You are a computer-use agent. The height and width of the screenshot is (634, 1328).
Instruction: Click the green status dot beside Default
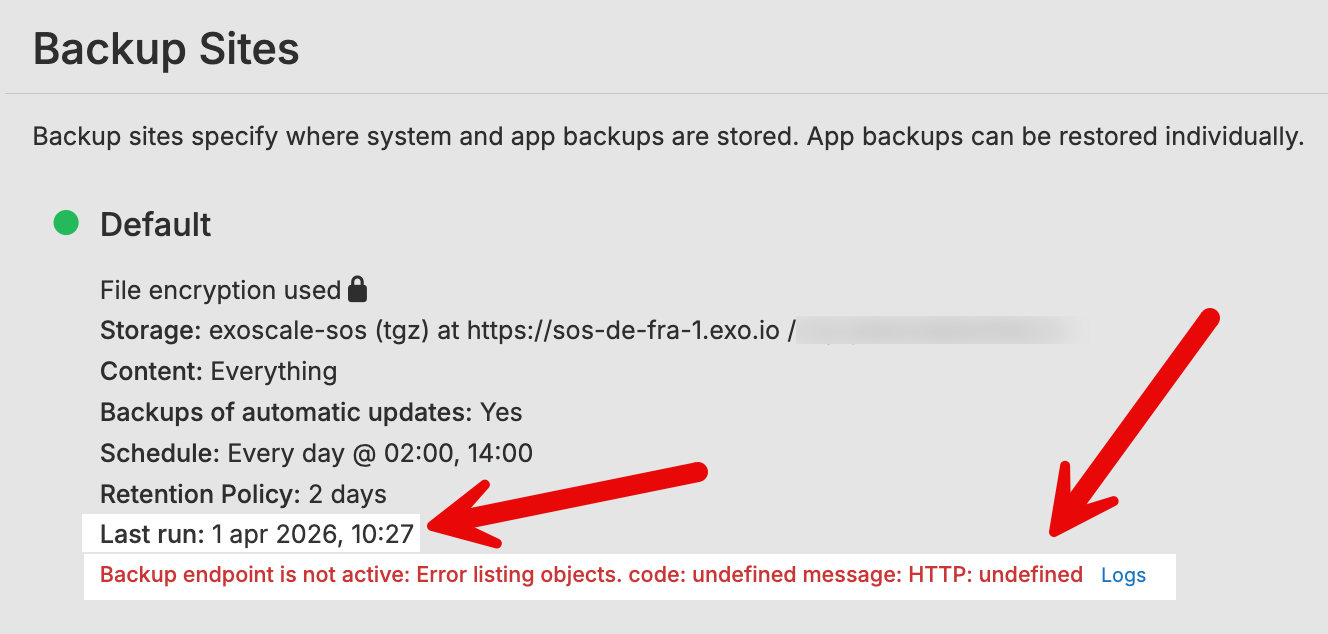point(66,223)
